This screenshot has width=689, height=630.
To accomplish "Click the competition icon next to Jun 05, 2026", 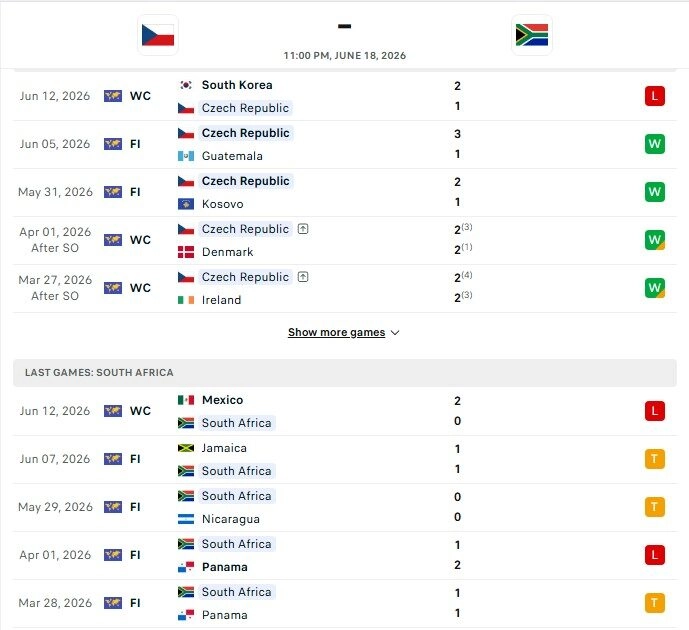I will 113,144.
